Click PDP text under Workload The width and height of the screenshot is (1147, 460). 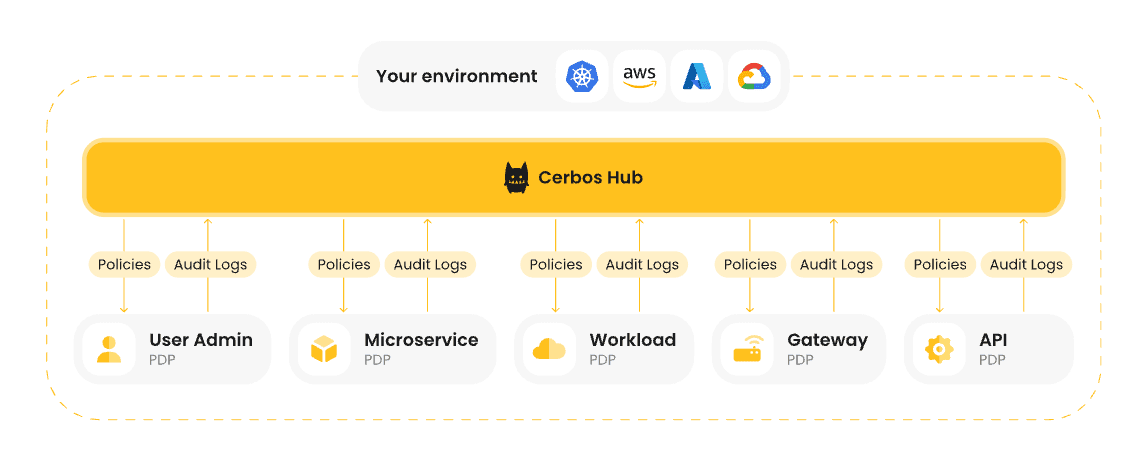(x=603, y=360)
